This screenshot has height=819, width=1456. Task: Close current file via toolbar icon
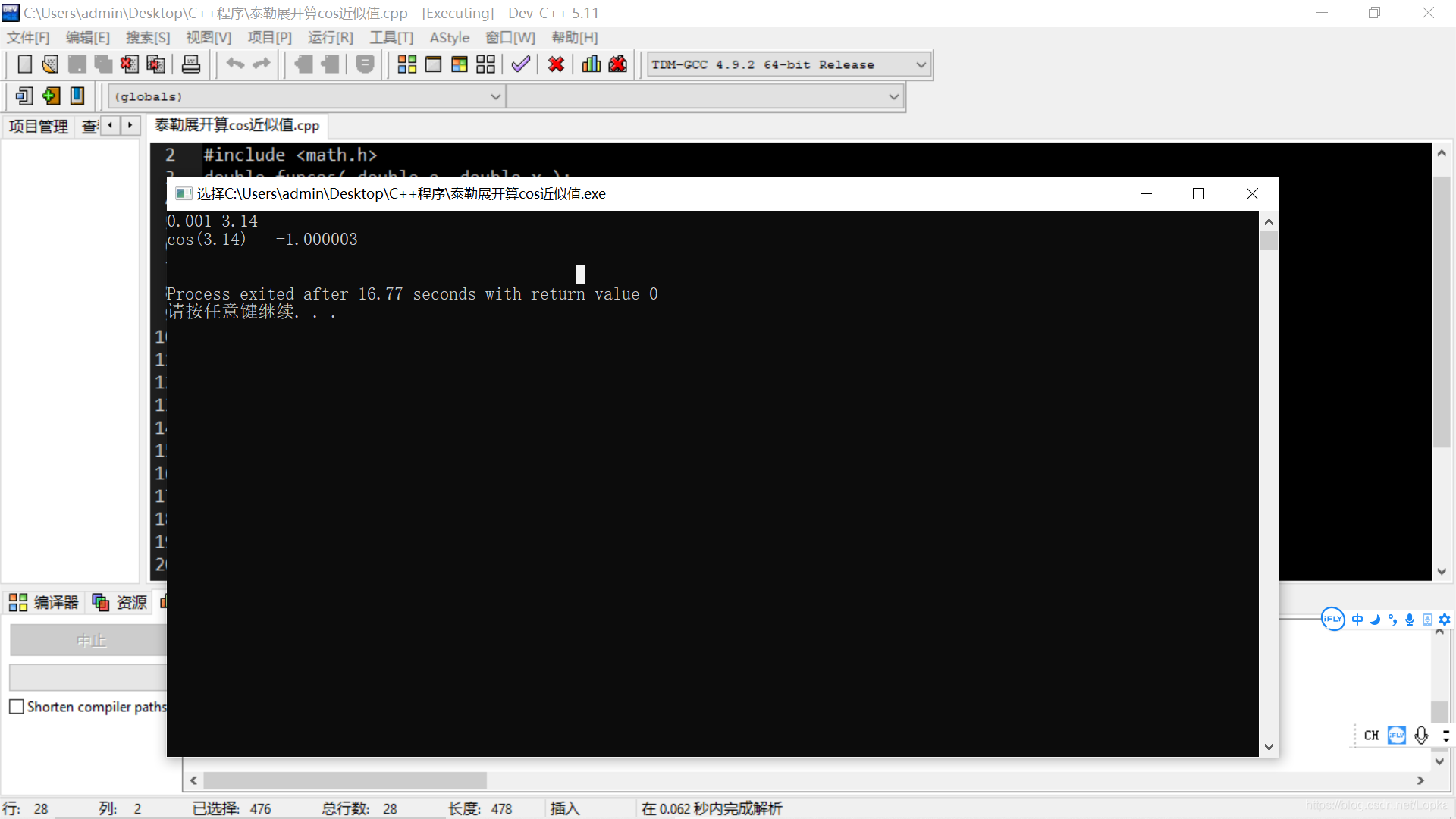129,64
